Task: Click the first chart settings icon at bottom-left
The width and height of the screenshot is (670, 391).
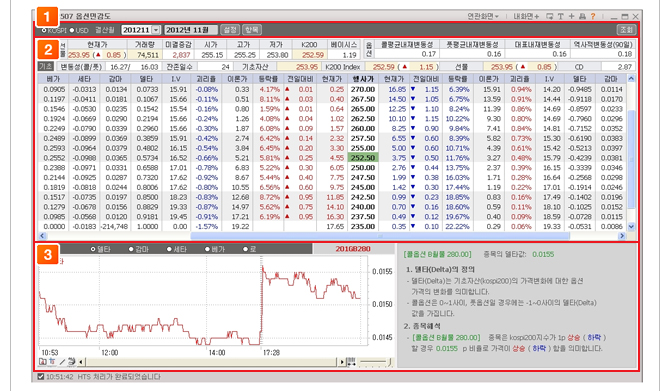Action: pyautogui.click(x=42, y=362)
